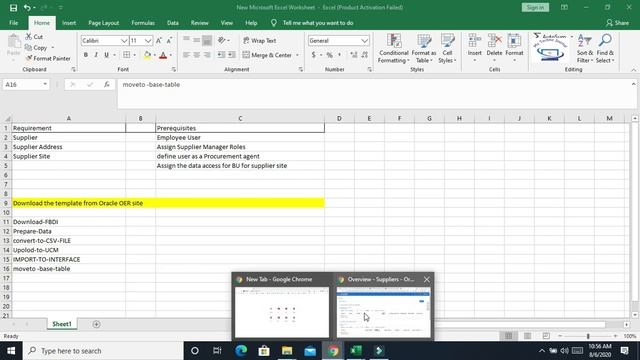Image resolution: width=640 pixels, height=360 pixels.
Task: Open Conditional Formatting menu
Action: pyautogui.click(x=393, y=49)
